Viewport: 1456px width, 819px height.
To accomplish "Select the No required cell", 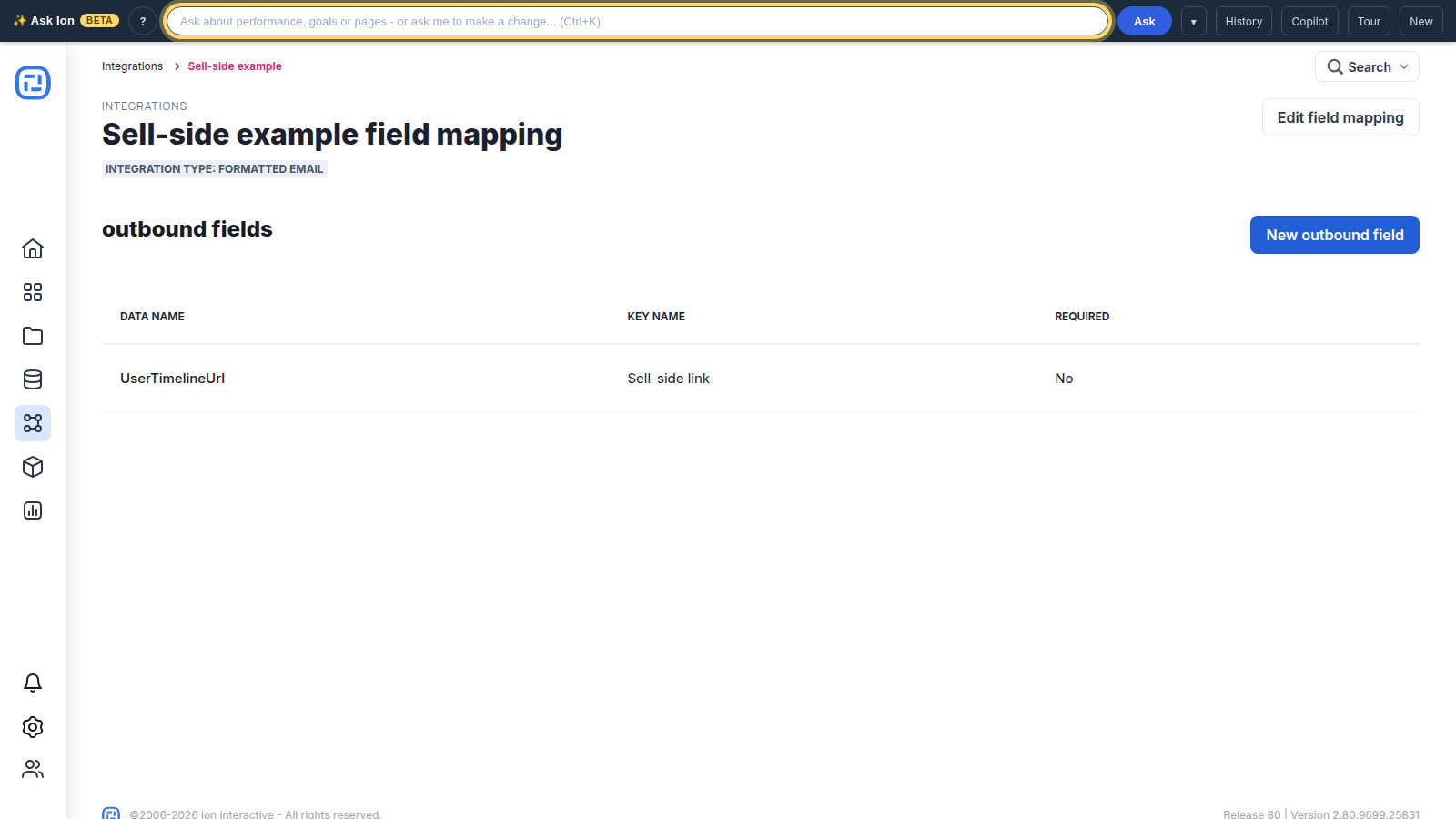I will [1064, 379].
